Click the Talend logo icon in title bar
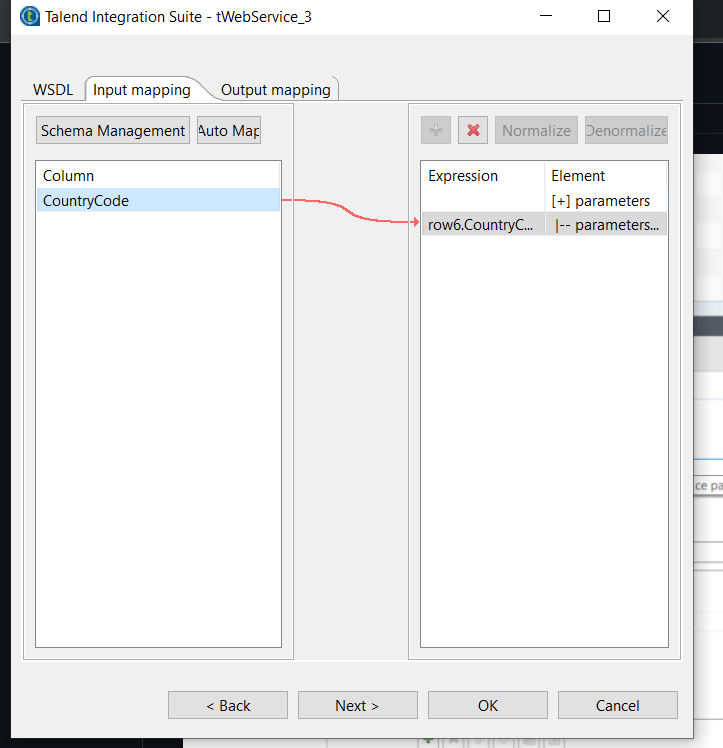723x748 pixels. pyautogui.click(x=30, y=17)
